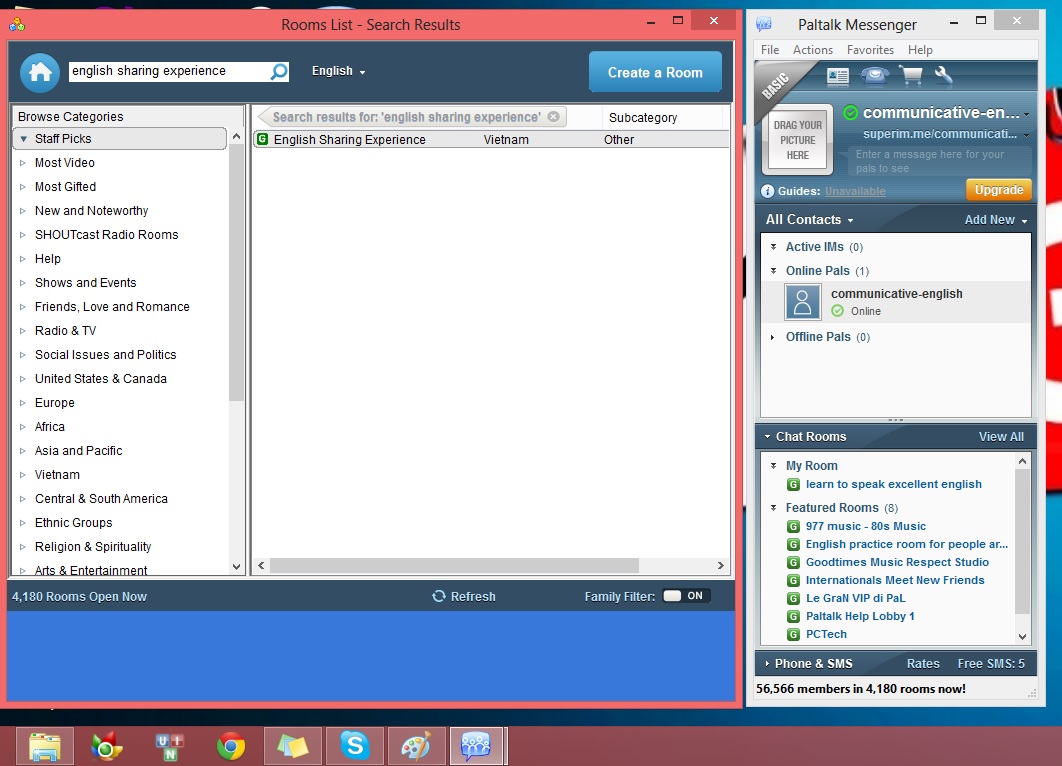1062x766 pixels.
Task: Expand the Offline Pals group
Action: 773,337
